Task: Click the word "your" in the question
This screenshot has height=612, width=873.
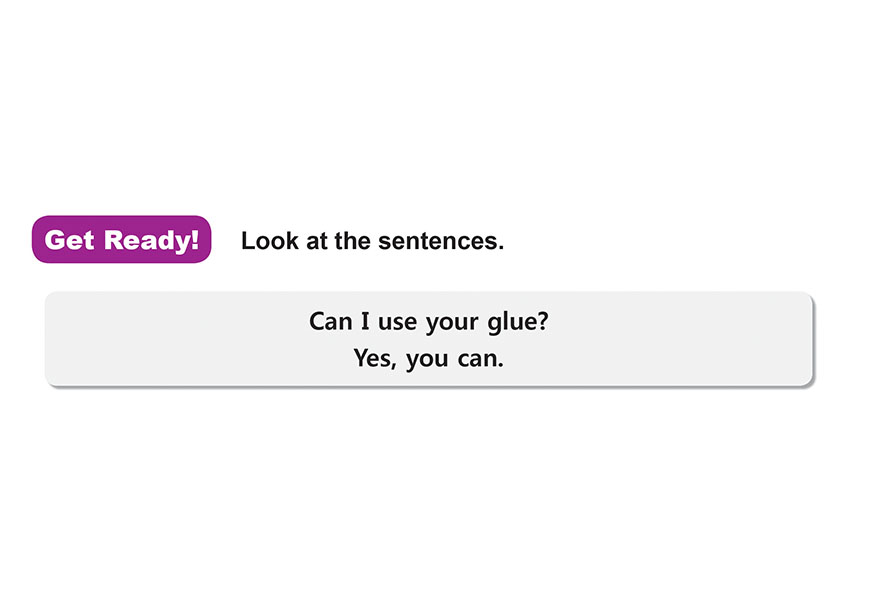Action: pos(451,323)
